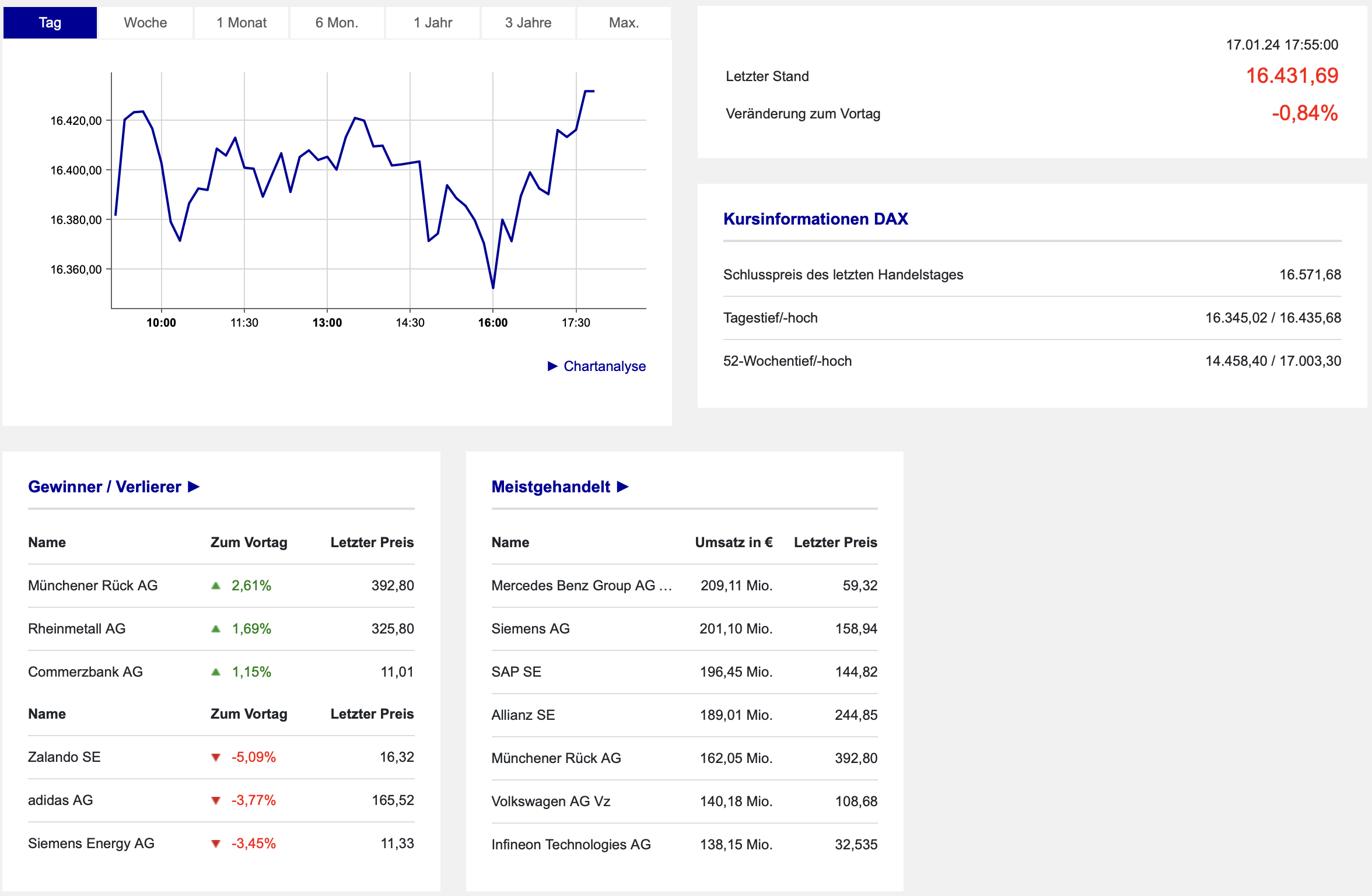
Task: Open the Meistgehandelt heading link
Action: coord(551,487)
